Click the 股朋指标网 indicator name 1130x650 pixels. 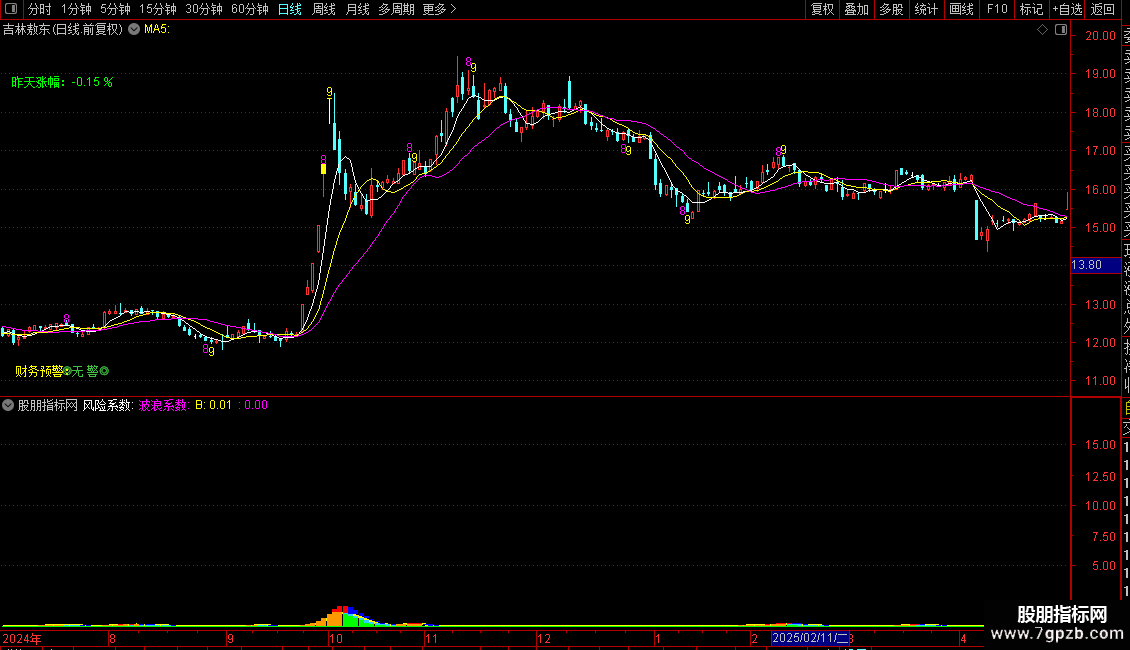pos(48,405)
